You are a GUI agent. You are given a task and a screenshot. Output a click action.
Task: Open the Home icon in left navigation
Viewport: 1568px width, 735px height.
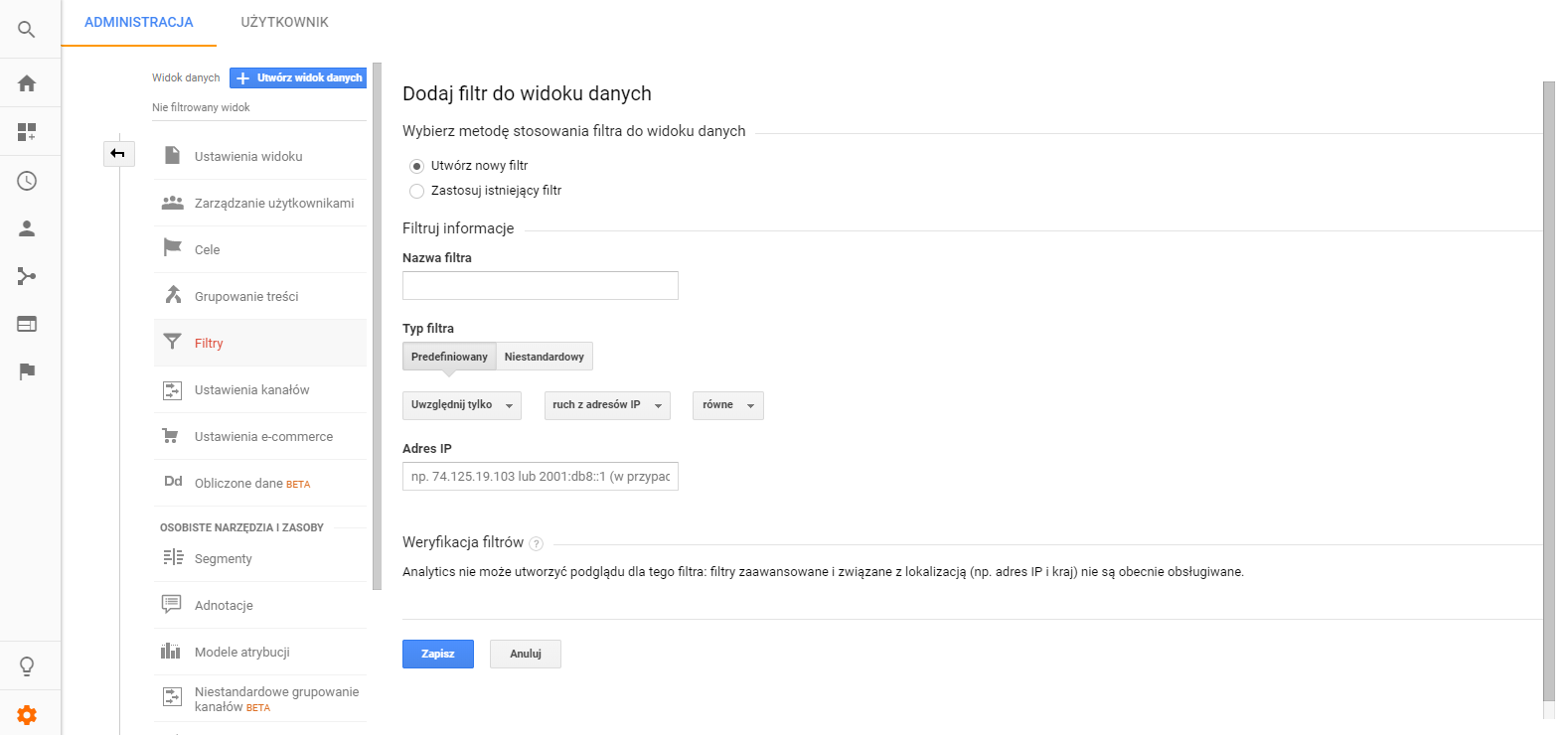27,83
